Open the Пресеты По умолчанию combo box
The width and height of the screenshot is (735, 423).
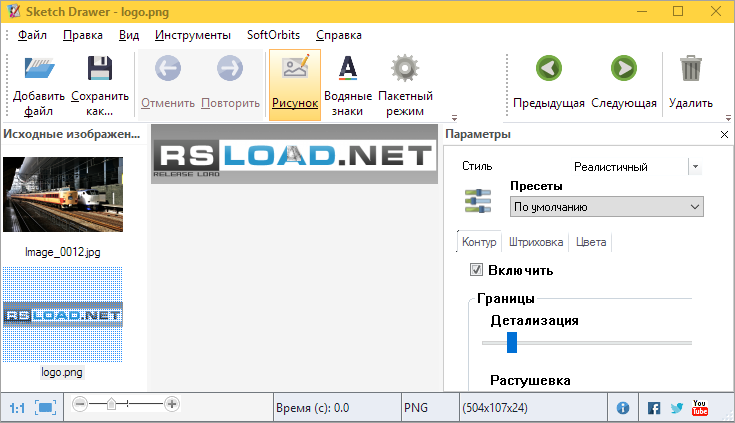point(607,207)
